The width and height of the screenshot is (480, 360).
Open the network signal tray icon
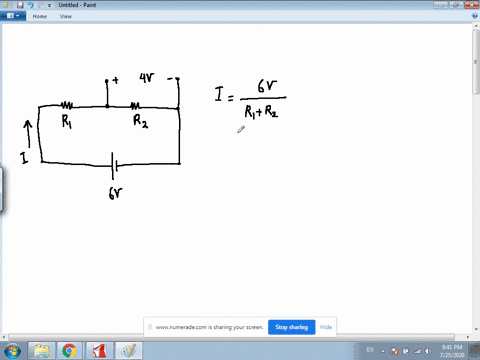point(417,351)
